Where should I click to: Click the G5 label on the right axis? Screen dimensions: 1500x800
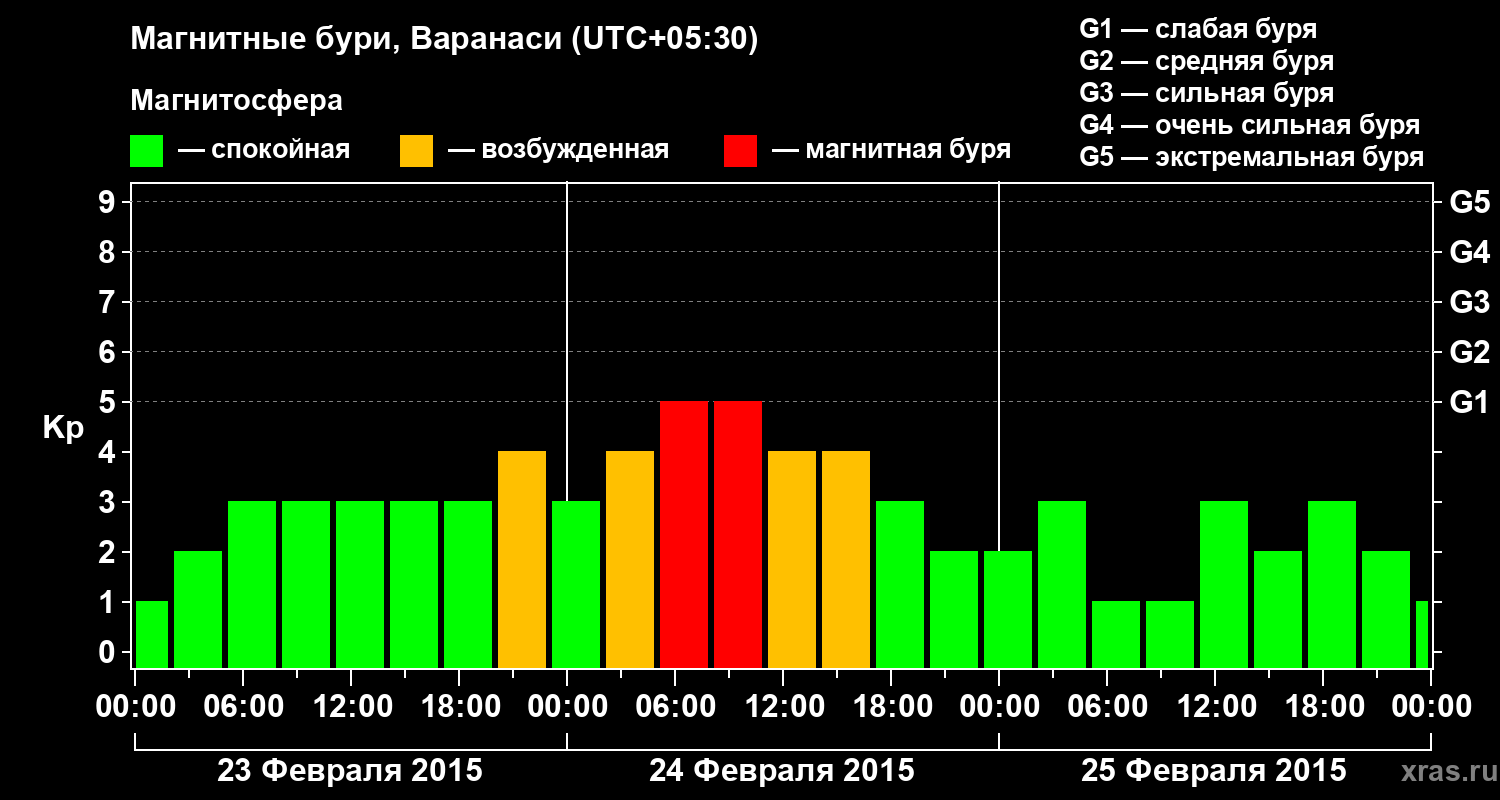(1469, 203)
